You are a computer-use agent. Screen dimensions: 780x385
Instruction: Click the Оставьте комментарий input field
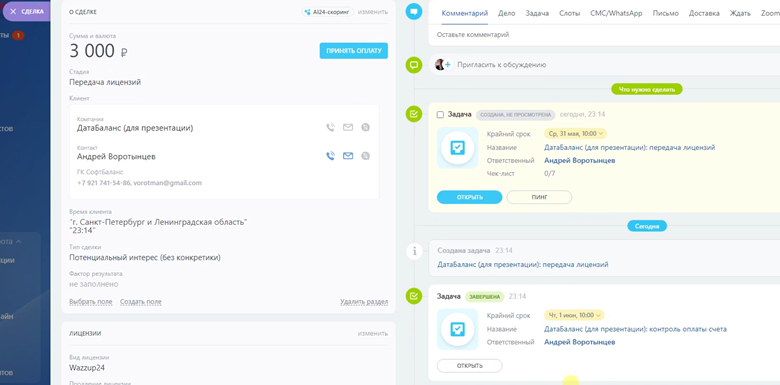click(604, 35)
